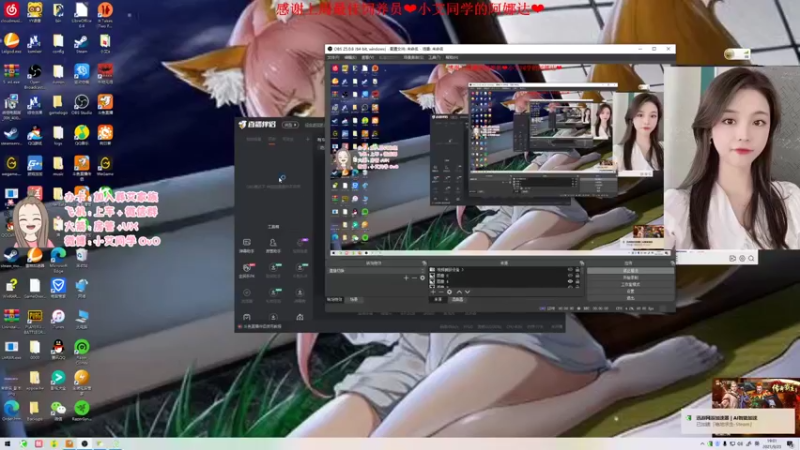Toggle eye visibility of first OBS source
Screen dimensions: 800x450
(x=570, y=269)
